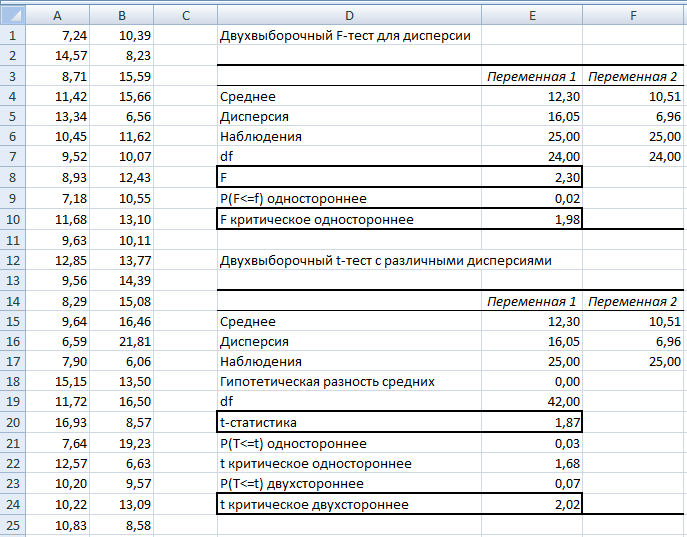
Task: Click cell A2 containing 14,57
Action: click(x=57, y=56)
